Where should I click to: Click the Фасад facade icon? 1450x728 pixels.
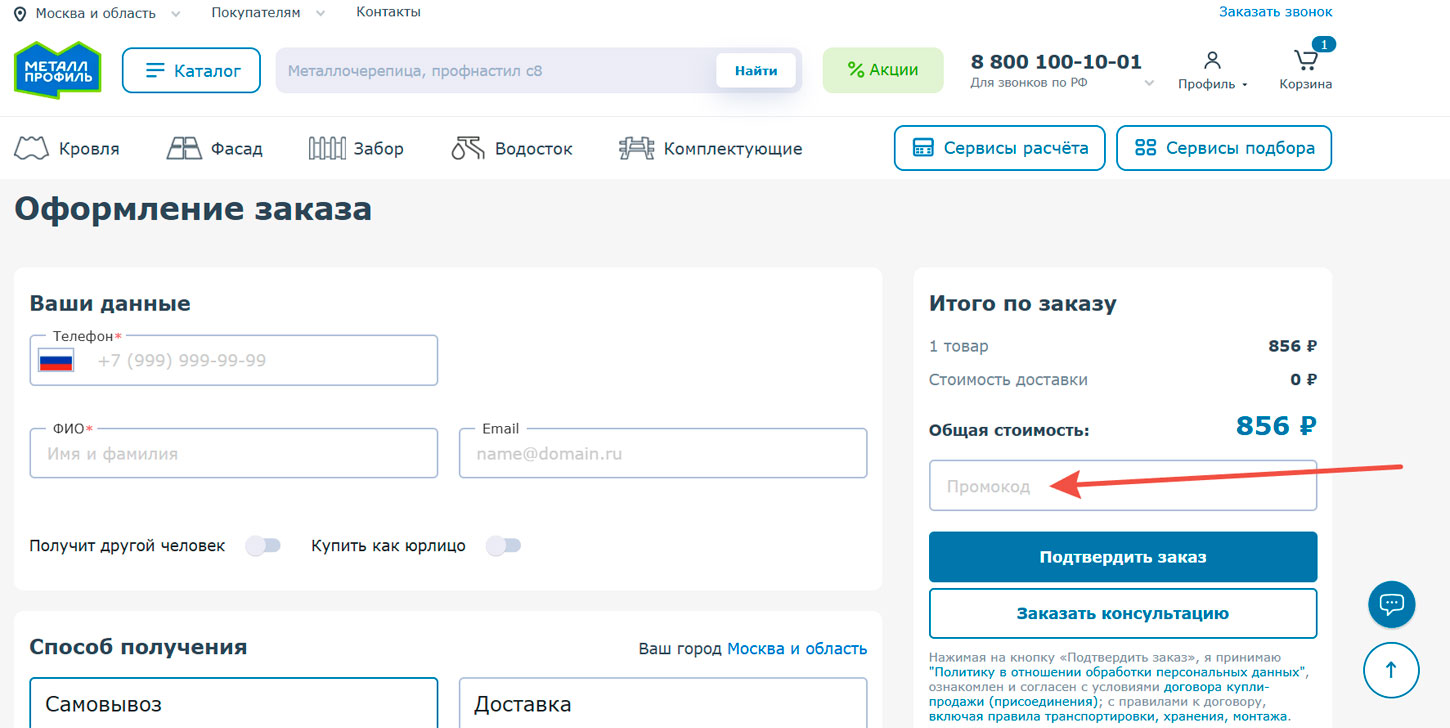click(184, 149)
